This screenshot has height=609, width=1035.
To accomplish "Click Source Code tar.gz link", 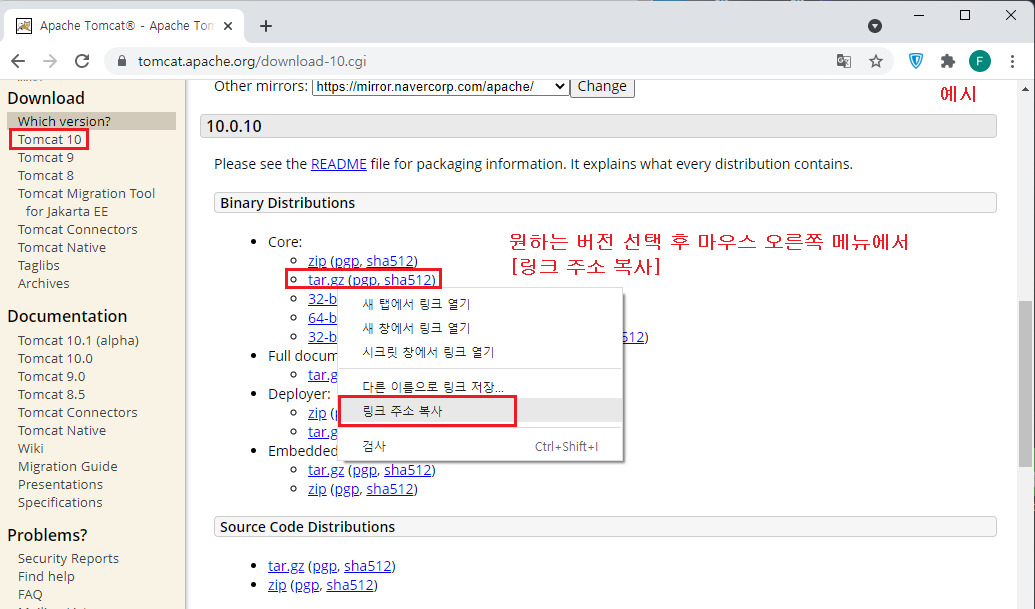I will 286,566.
